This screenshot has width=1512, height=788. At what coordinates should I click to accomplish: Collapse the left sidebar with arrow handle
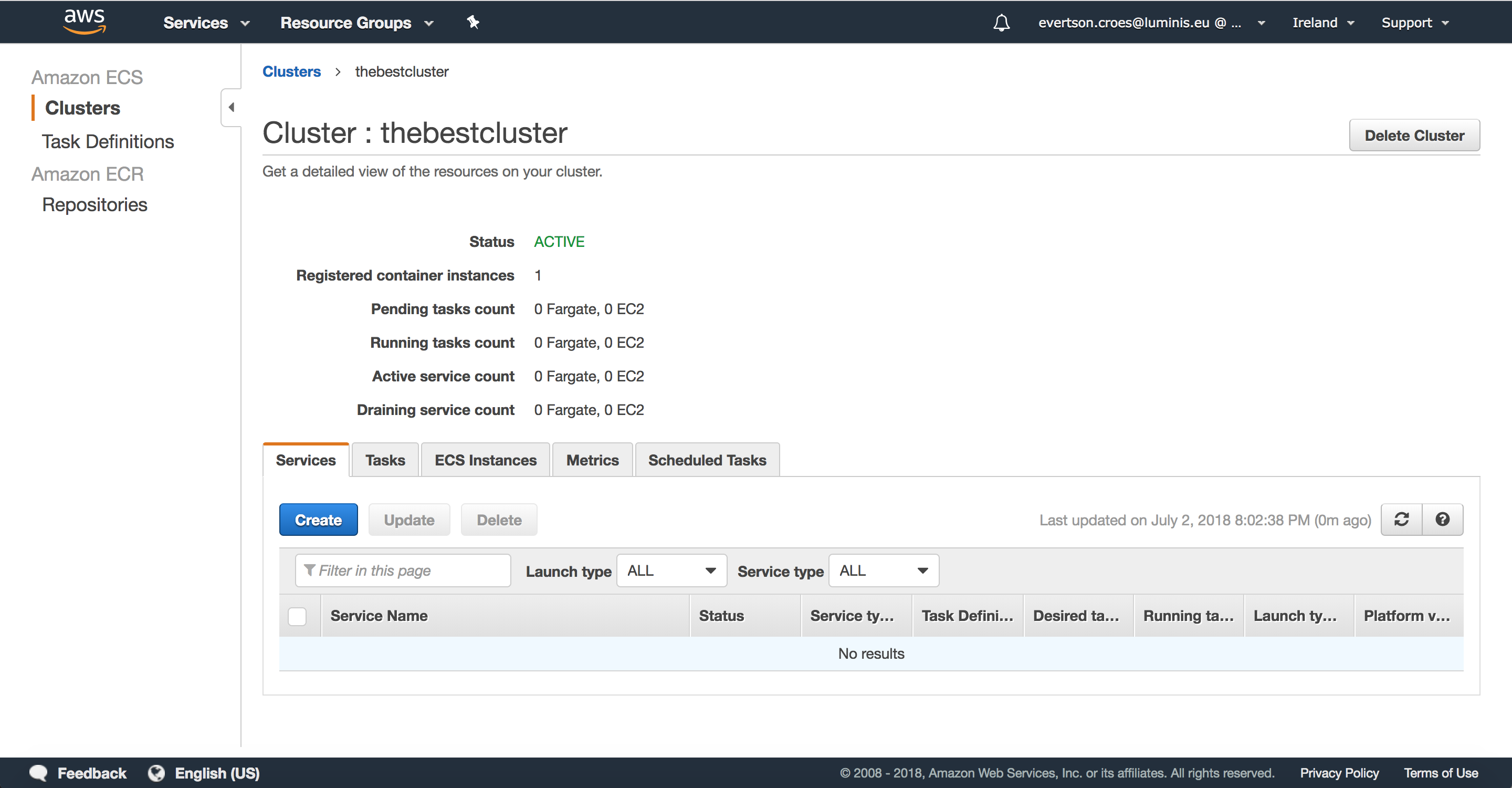[x=230, y=107]
